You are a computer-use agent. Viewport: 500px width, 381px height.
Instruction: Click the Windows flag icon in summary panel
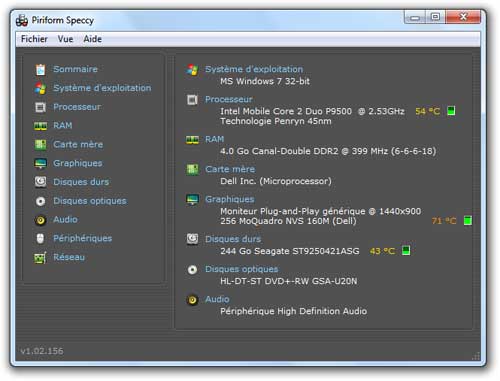(192, 70)
